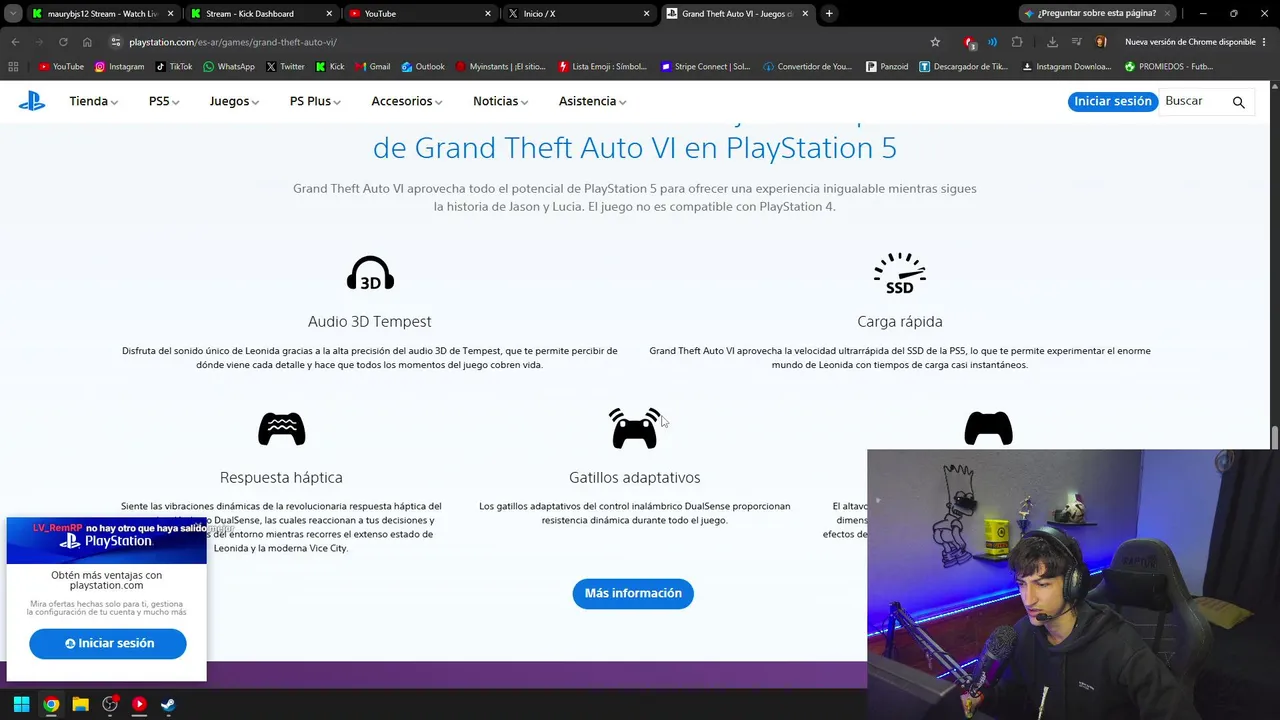The width and height of the screenshot is (1280, 720).
Task: View site information icon beside the URL
Action: pos(115,42)
